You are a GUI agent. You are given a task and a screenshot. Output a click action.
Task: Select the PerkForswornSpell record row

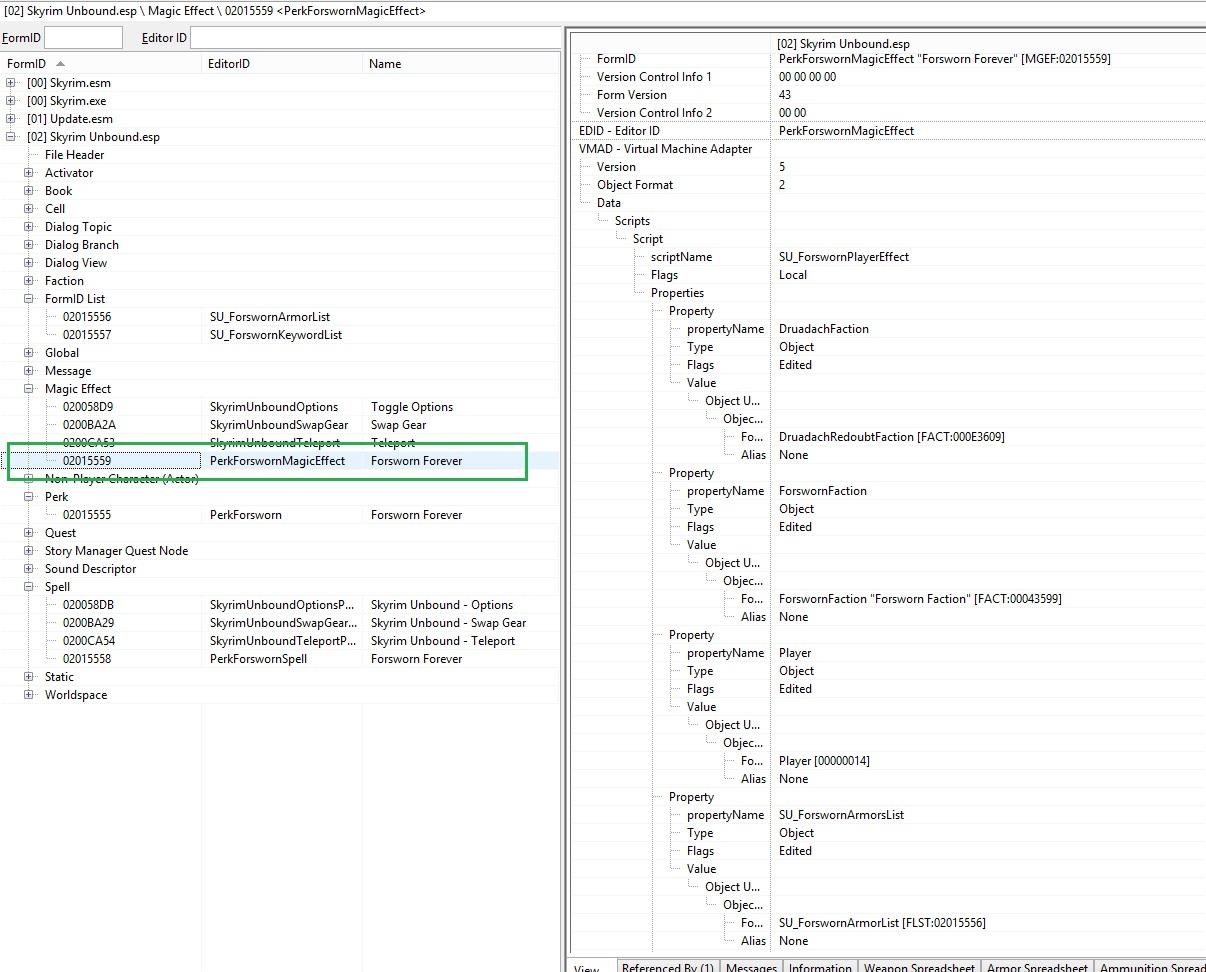(280, 659)
